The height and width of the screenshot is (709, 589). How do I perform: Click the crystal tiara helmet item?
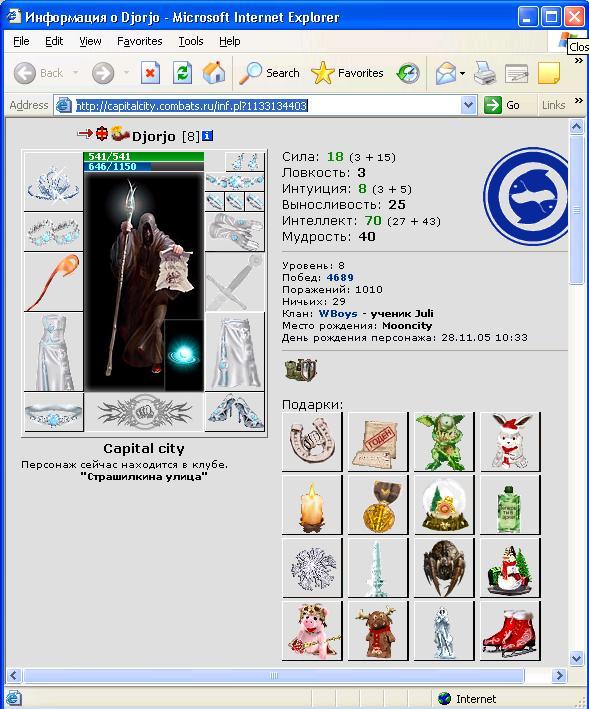click(53, 181)
